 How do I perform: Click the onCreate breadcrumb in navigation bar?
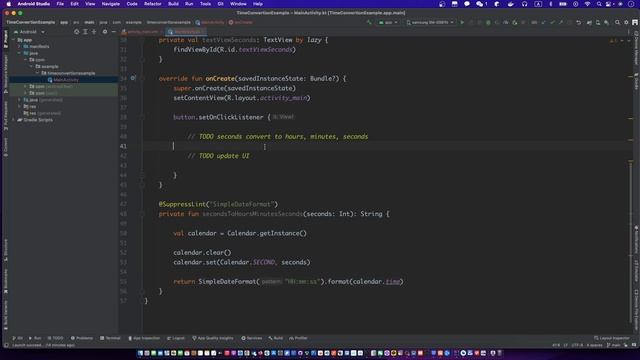click(241, 22)
